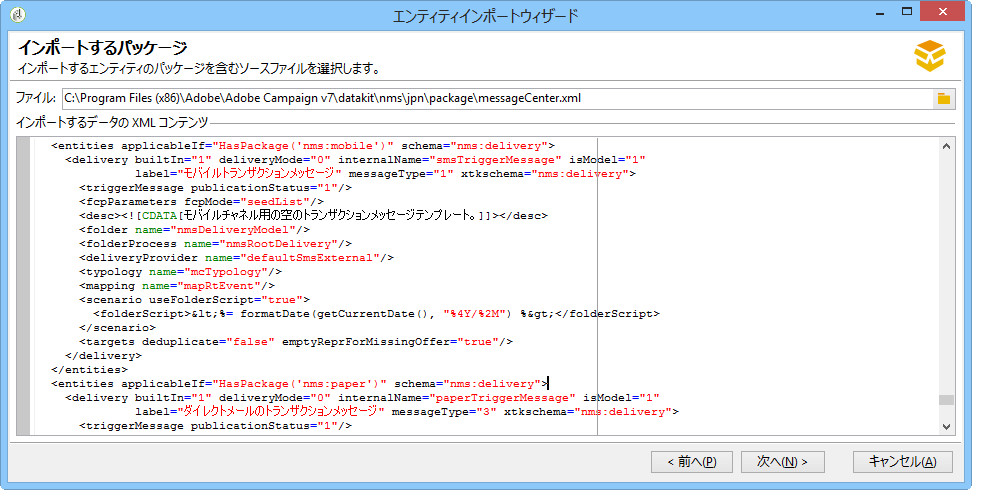Click the last triggerMessage publicationStatus line
The image size is (983, 500).
(x=216, y=426)
